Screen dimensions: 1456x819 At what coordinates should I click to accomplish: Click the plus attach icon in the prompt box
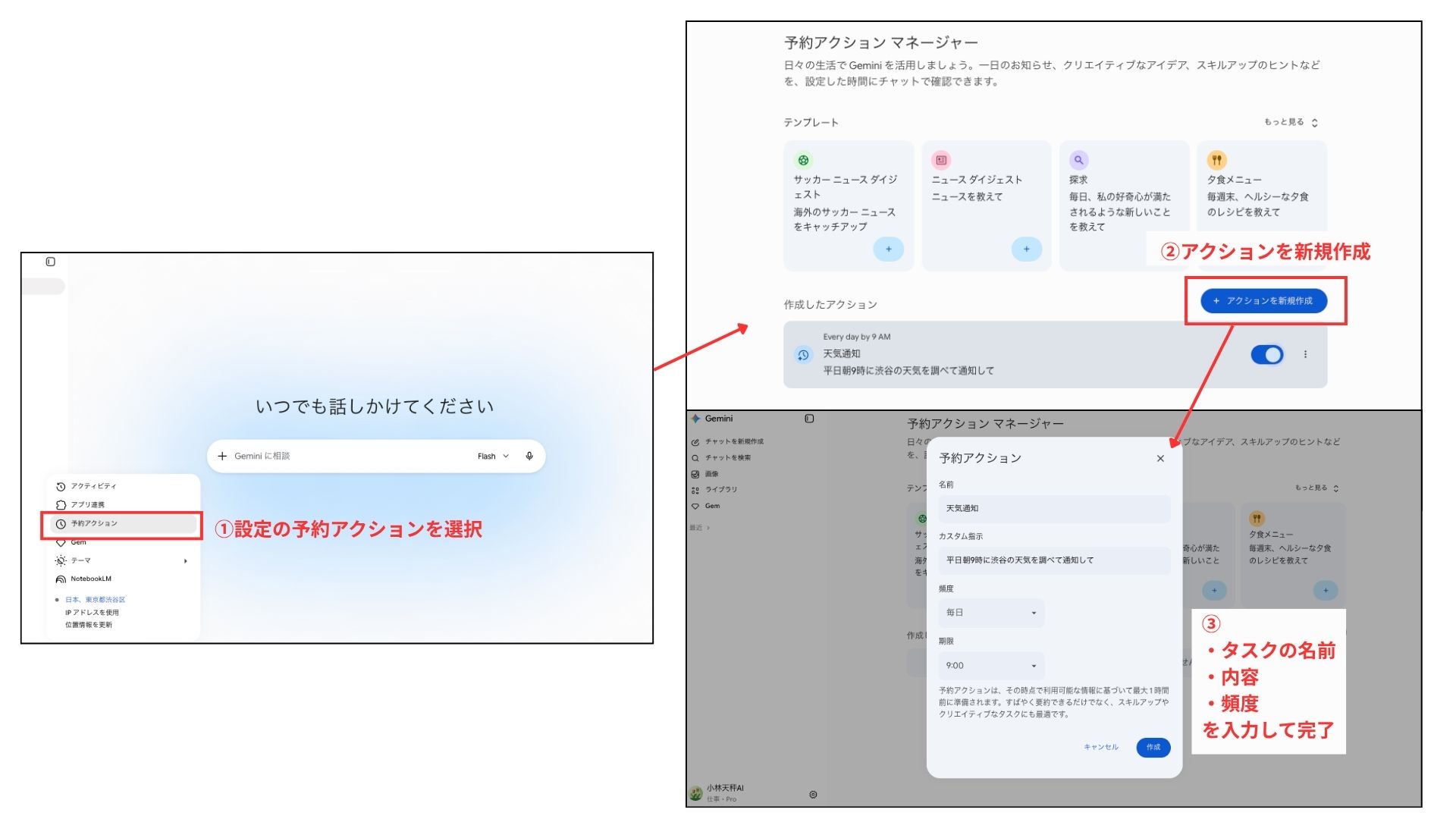[x=222, y=456]
